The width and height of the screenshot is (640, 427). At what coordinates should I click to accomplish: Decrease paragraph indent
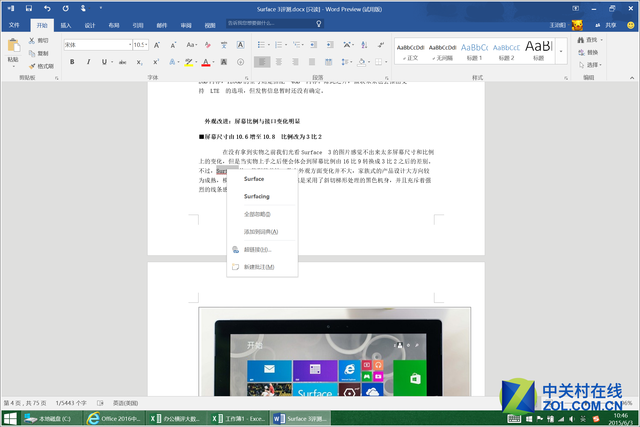coord(313,45)
